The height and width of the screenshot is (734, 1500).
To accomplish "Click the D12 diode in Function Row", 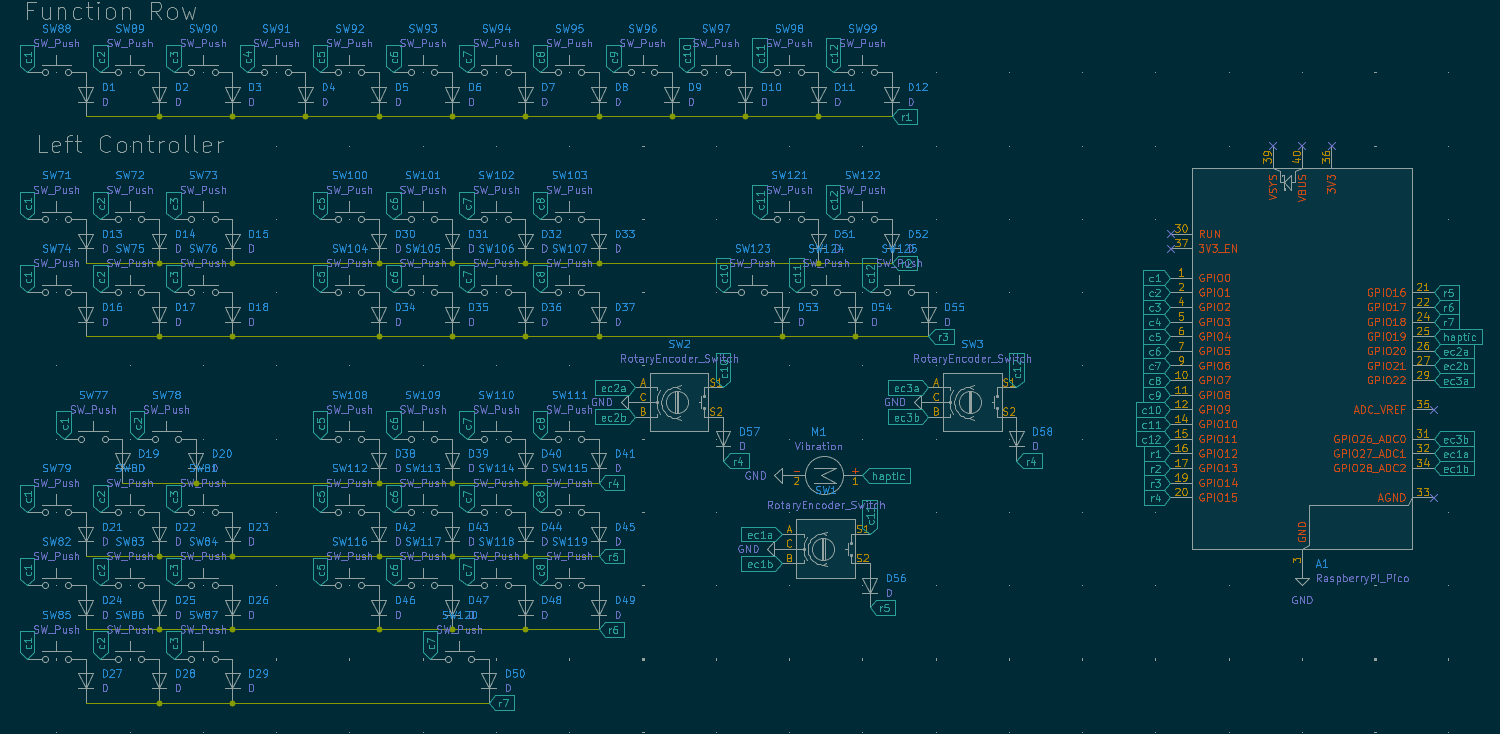I will tap(891, 95).
